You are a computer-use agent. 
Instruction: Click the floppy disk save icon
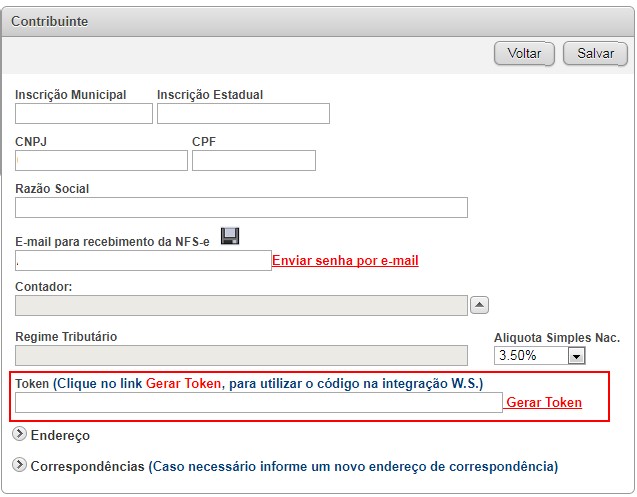[230, 236]
